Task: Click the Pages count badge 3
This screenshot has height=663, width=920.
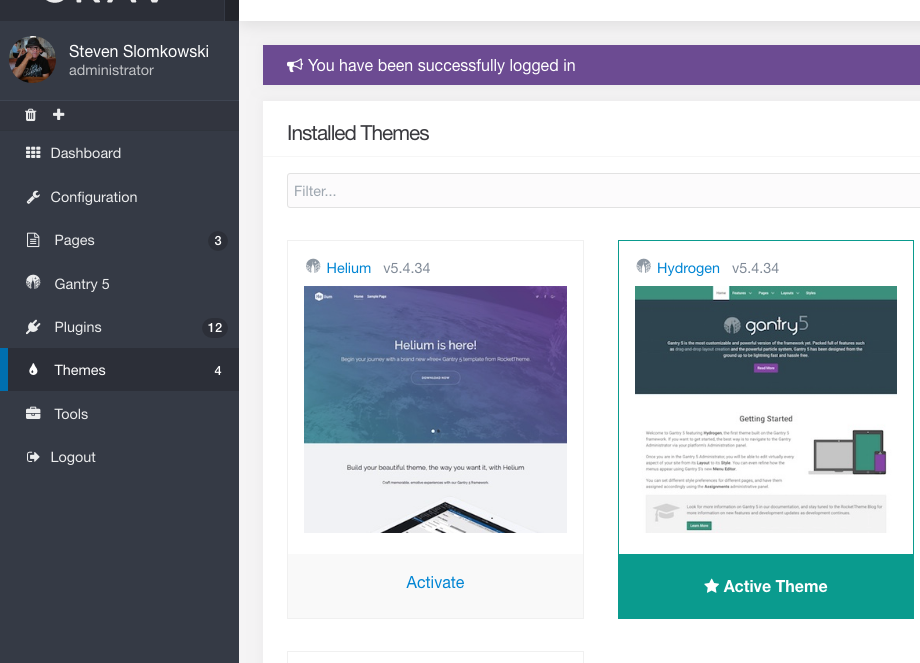Action: [x=218, y=241]
